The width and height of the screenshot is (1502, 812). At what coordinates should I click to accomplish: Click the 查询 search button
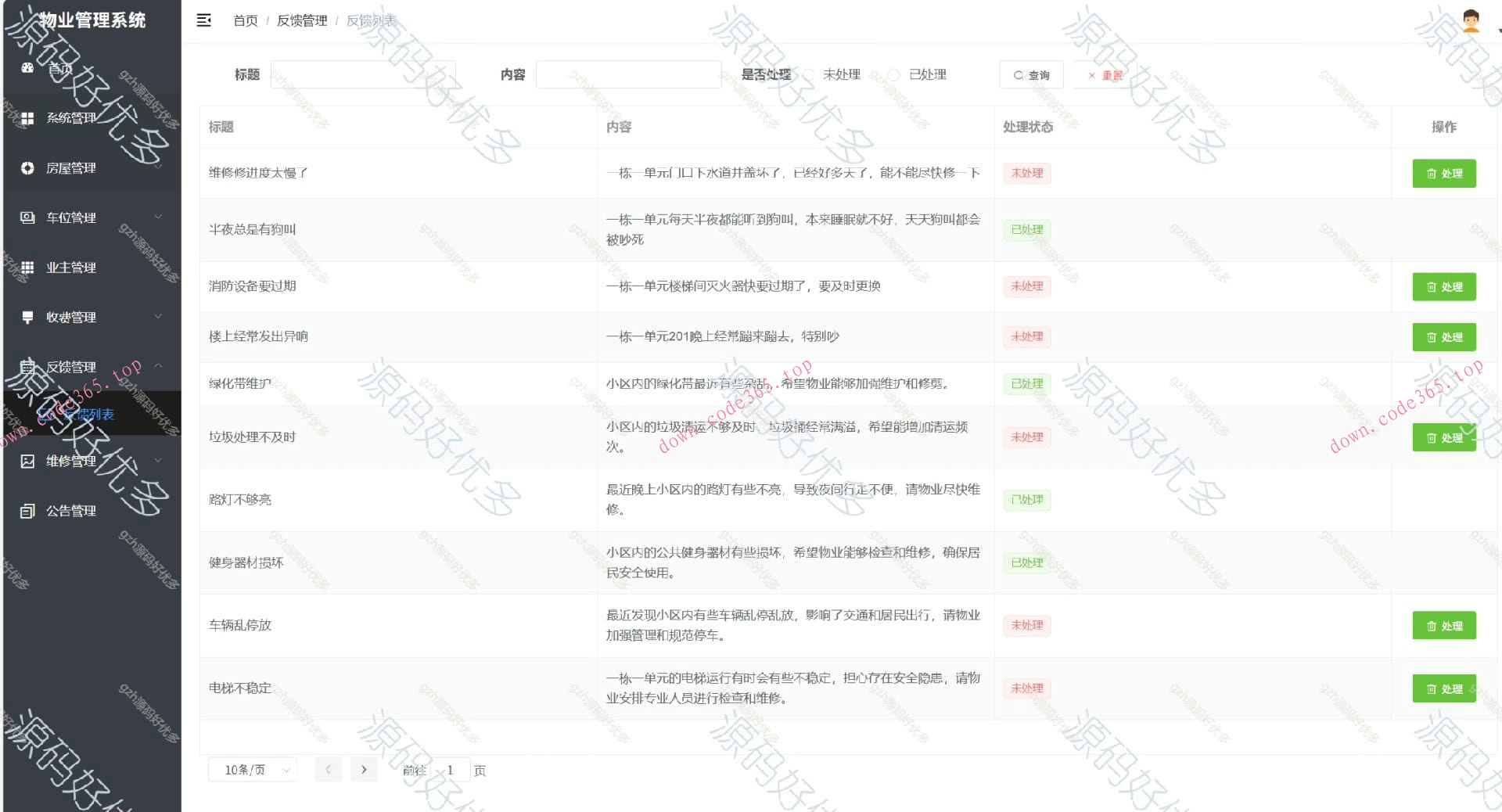point(1031,74)
